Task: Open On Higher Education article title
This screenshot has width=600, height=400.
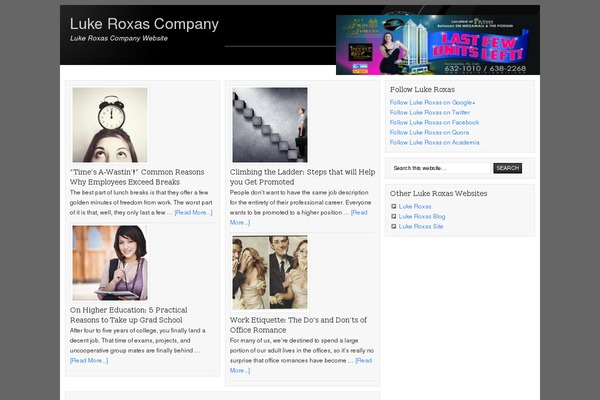Action: coord(129,315)
